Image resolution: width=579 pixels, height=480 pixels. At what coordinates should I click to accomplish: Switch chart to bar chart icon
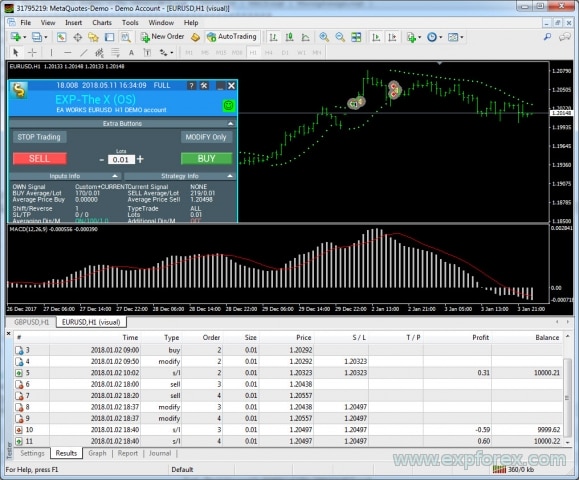(273, 37)
